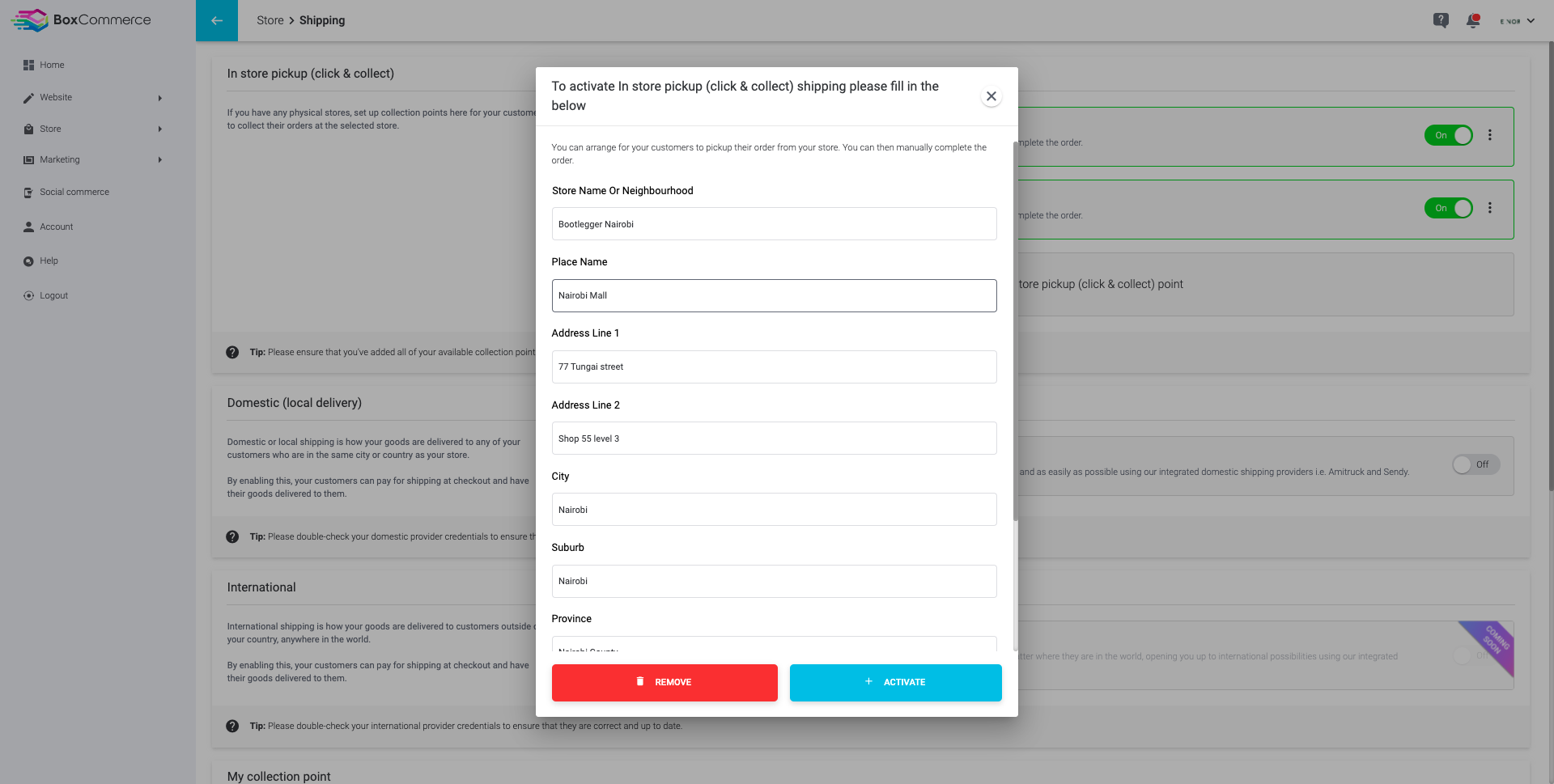Toggle off the first pickup point switch
The width and height of the screenshot is (1554, 784).
[1449, 135]
